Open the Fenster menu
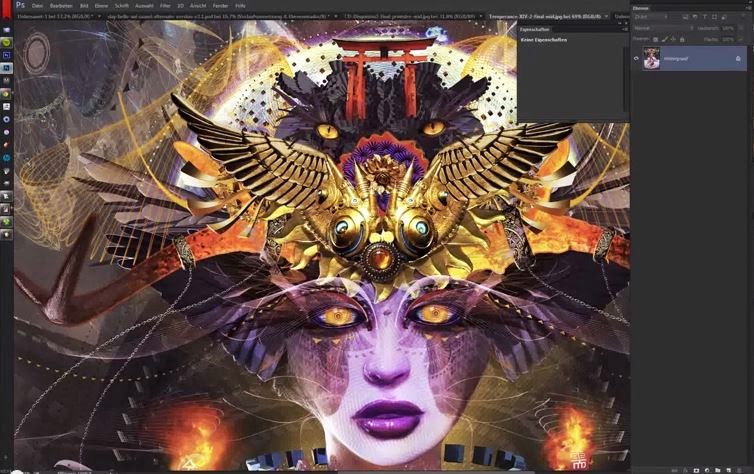Viewport: 754px width, 474px height. 220,6
